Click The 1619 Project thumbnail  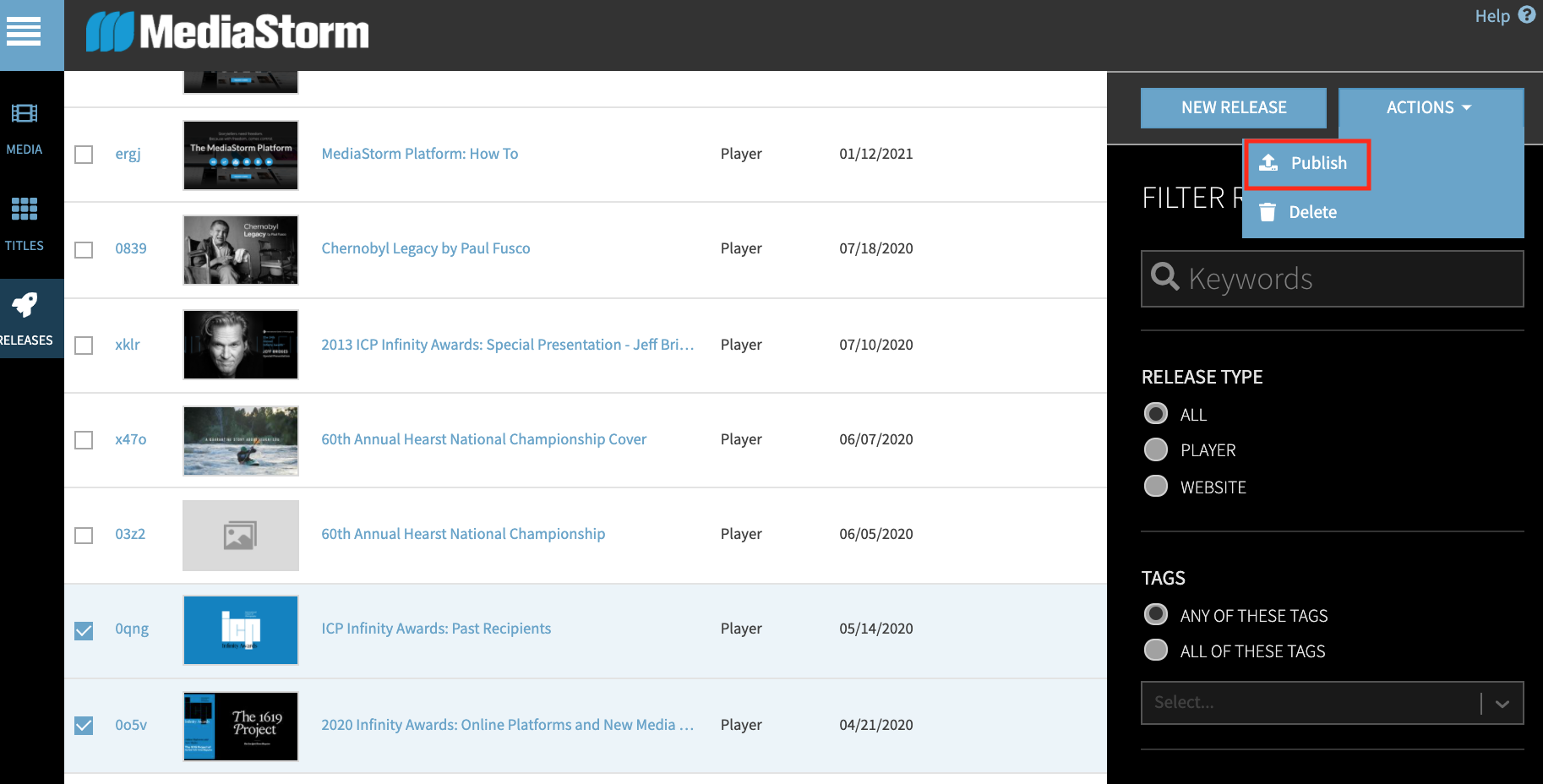pyautogui.click(x=240, y=725)
